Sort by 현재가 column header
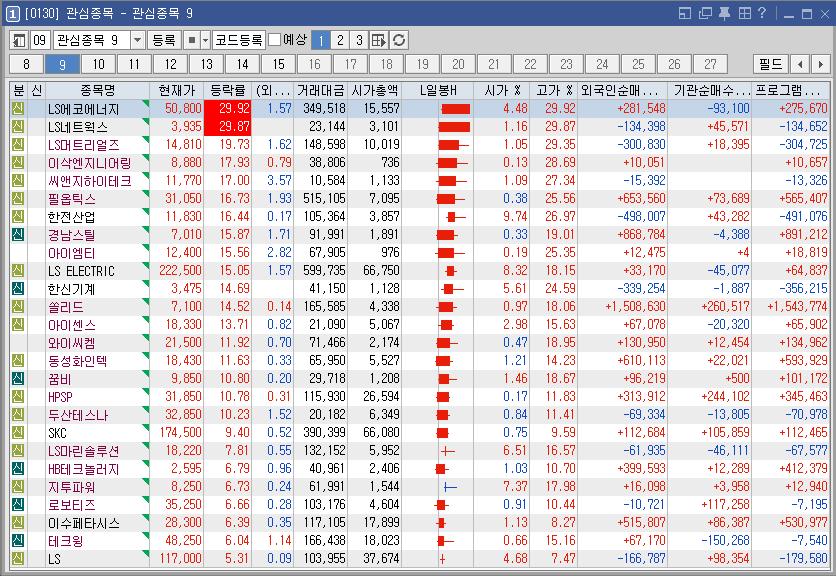836x576 pixels. 177,90
